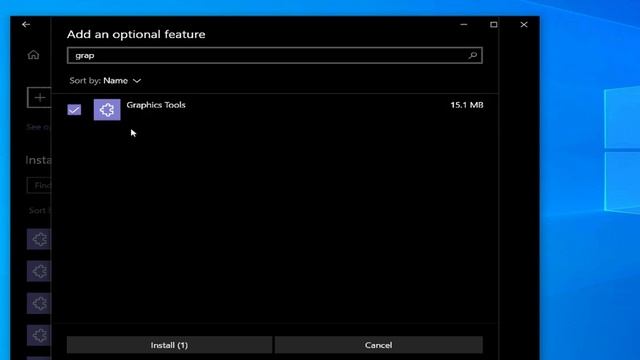Click the 15.1 MB size label
The width and height of the screenshot is (640, 360).
click(467, 105)
